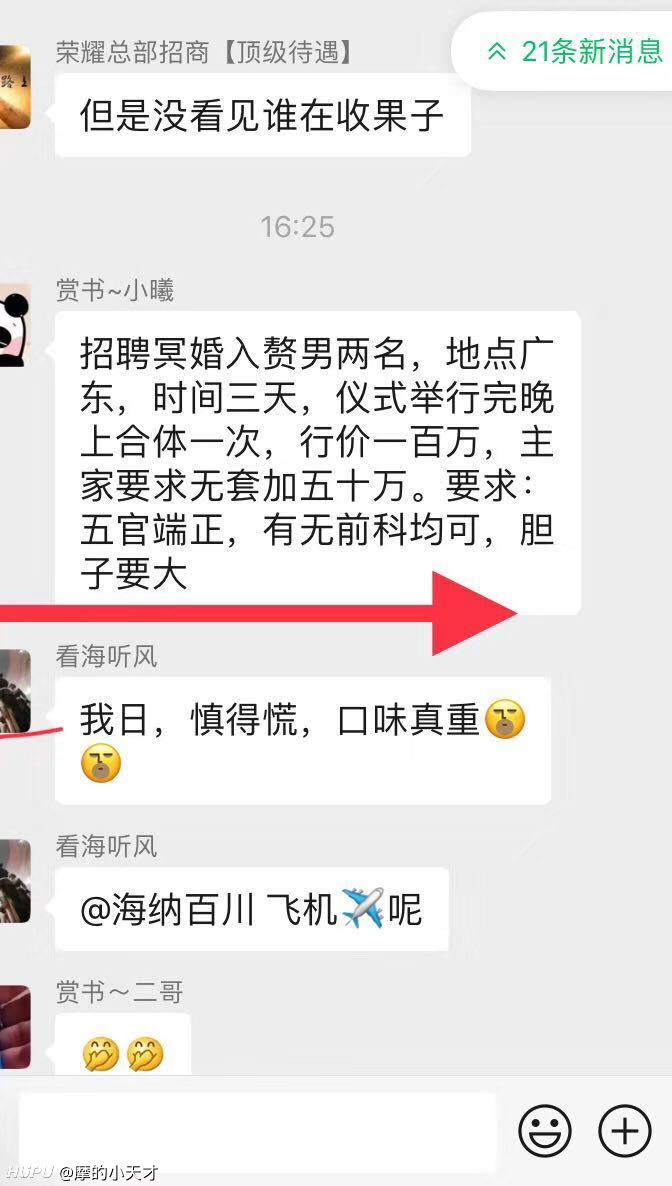Focus the message text input box
Image resolution: width=672 pixels, height=1186 pixels.
coord(258,1132)
